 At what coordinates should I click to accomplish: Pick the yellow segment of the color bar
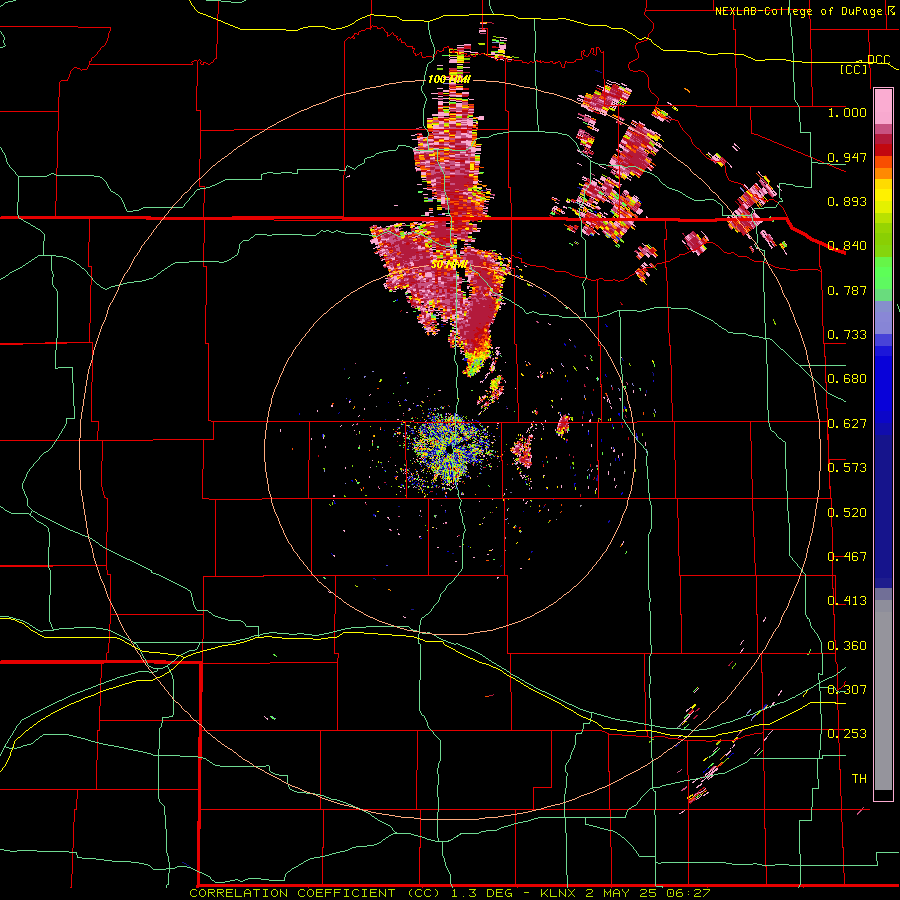[x=883, y=198]
